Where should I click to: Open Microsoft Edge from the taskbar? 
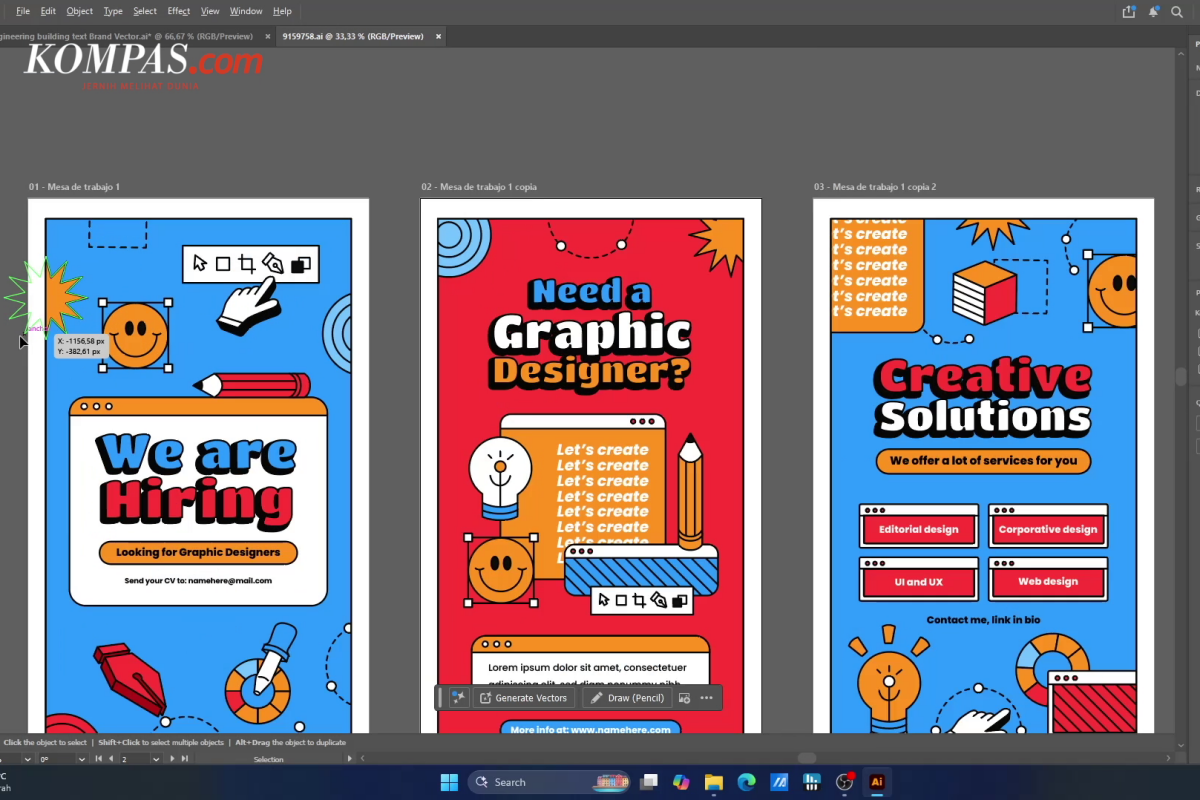point(746,782)
